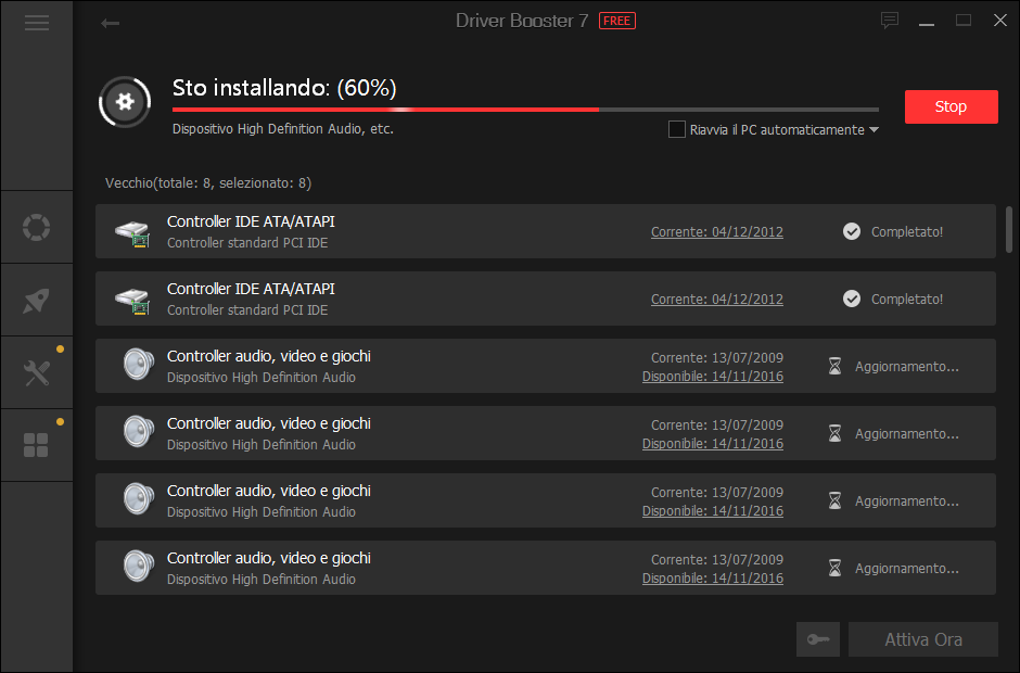Open first Disponibile: 14/11/2016 link
Screen dimensions: 1020x673
(712, 376)
